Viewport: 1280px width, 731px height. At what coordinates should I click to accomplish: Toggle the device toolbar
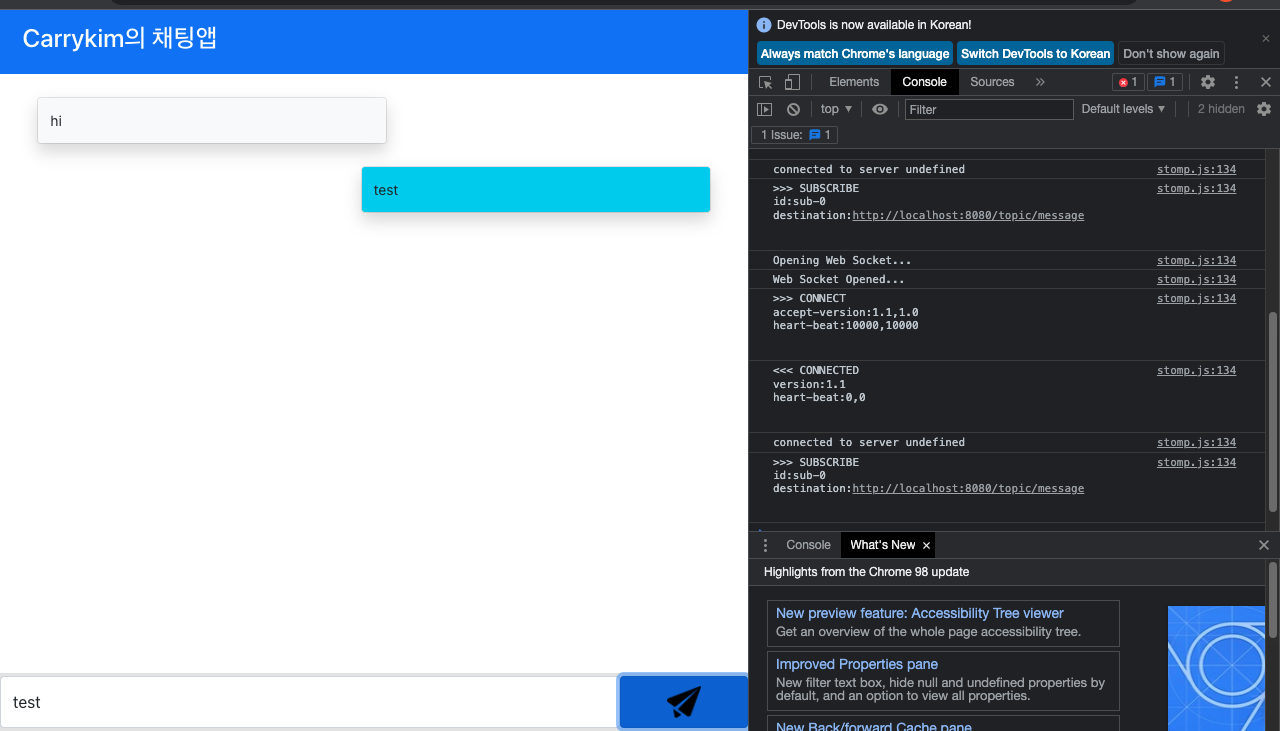[x=791, y=81]
